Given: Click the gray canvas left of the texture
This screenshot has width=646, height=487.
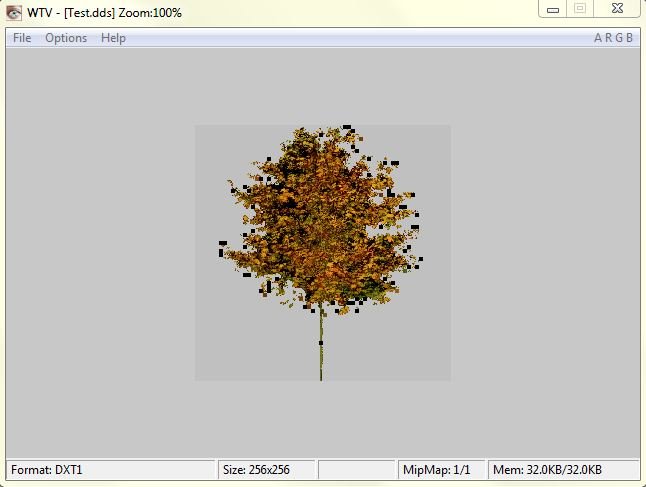Looking at the screenshot, I should click(x=100, y=250).
